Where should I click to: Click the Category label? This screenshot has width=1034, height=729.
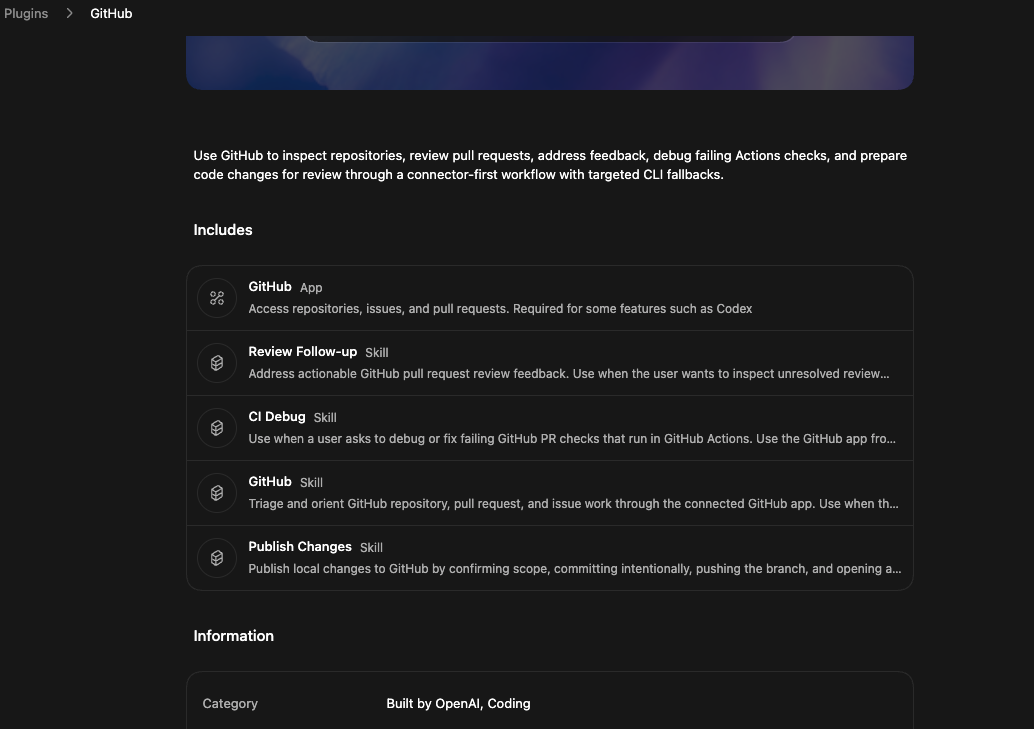click(x=230, y=704)
